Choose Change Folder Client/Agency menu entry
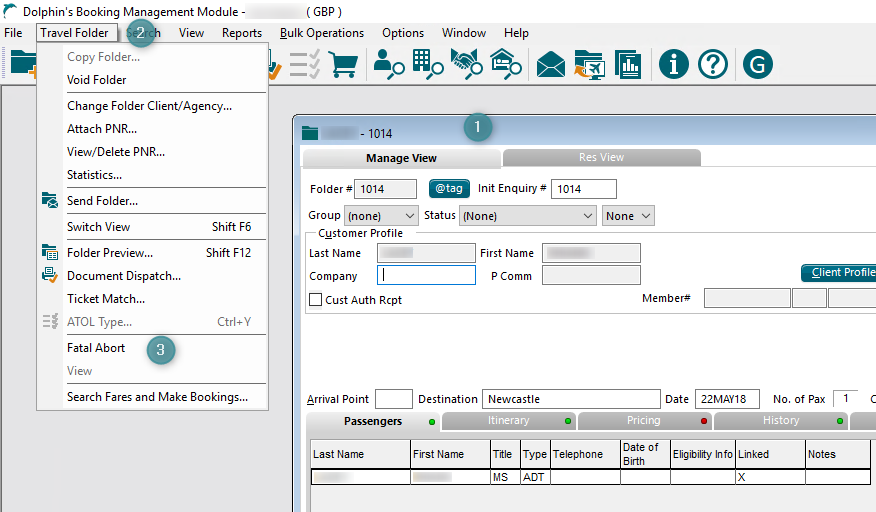 152,106
